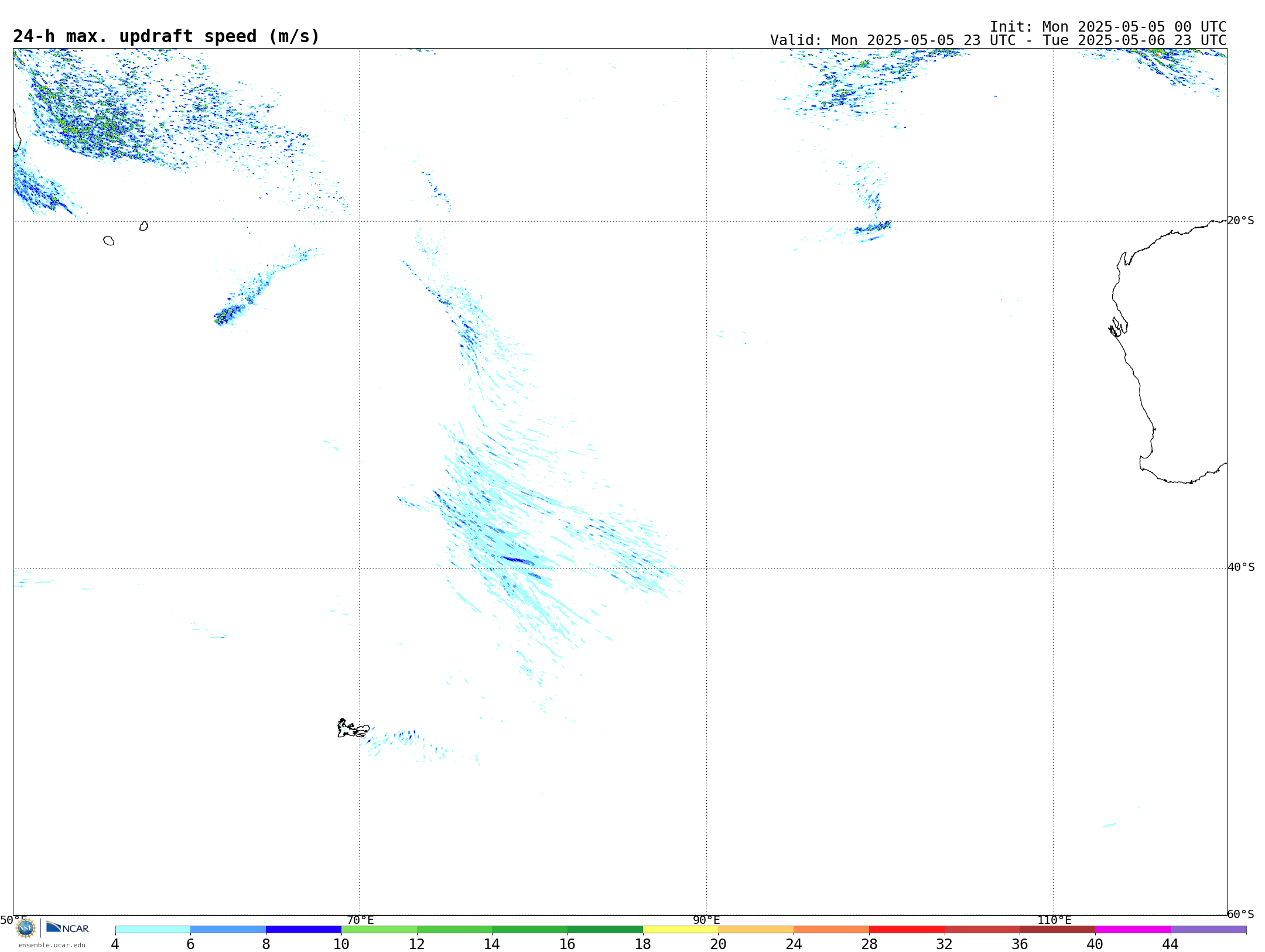Viewport: 1265px width, 952px height.
Task: Click the Kerguelen Islands outline on the map
Action: click(353, 728)
